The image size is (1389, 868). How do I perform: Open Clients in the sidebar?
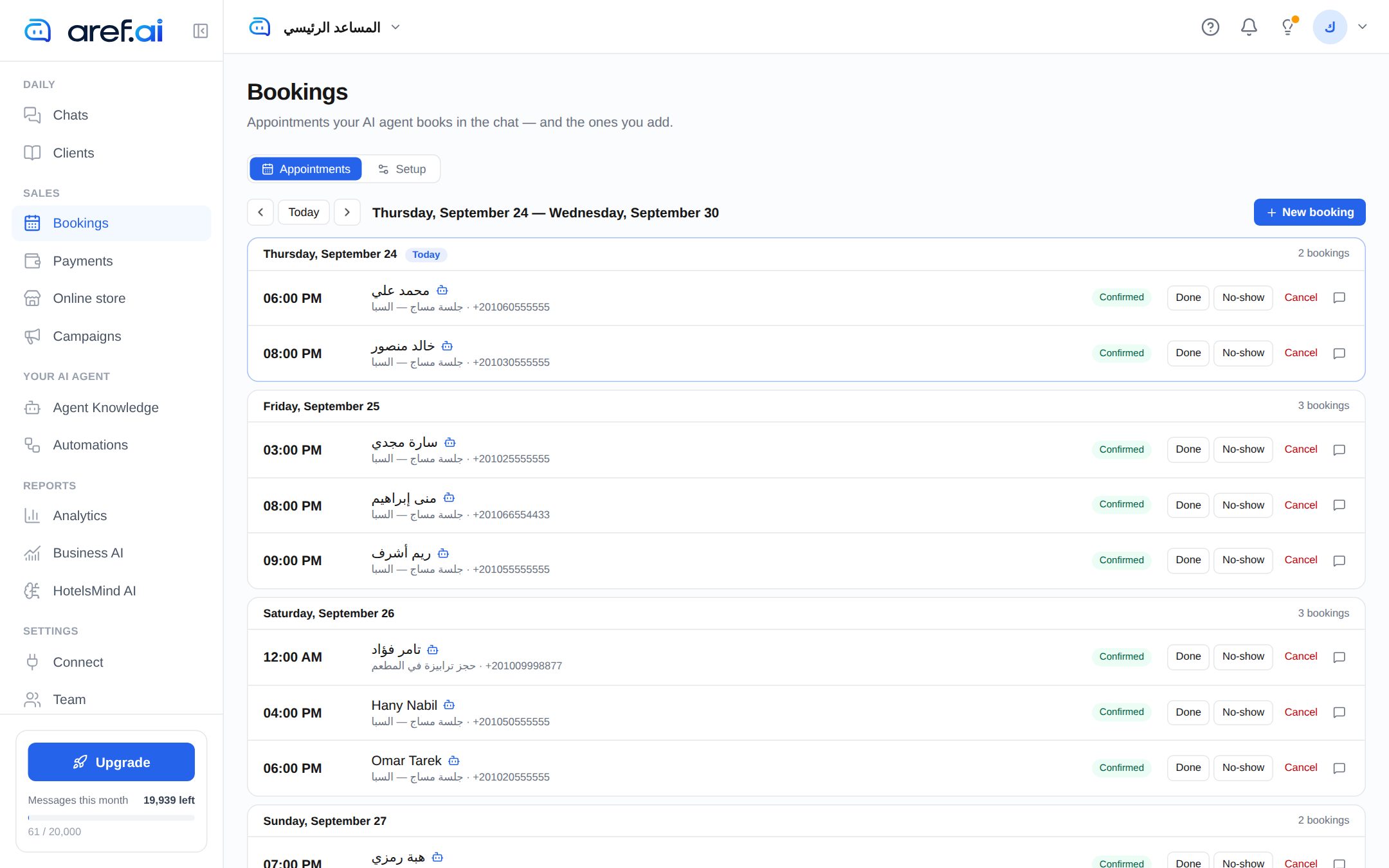tap(111, 153)
